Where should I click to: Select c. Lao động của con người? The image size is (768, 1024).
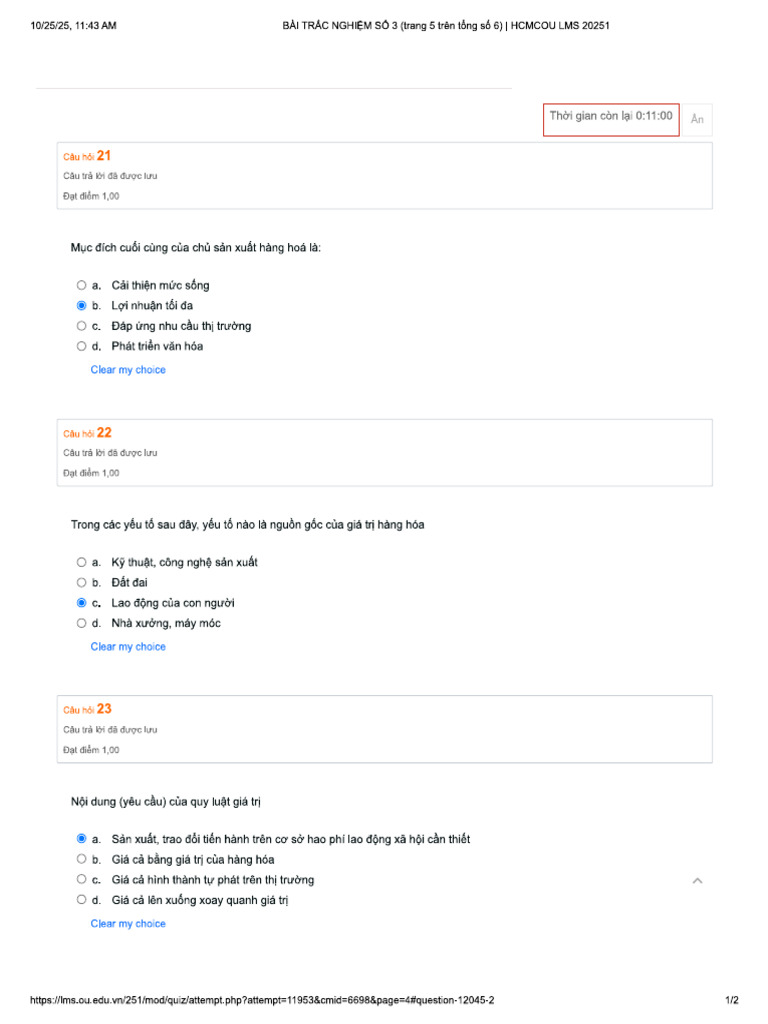tap(82, 603)
